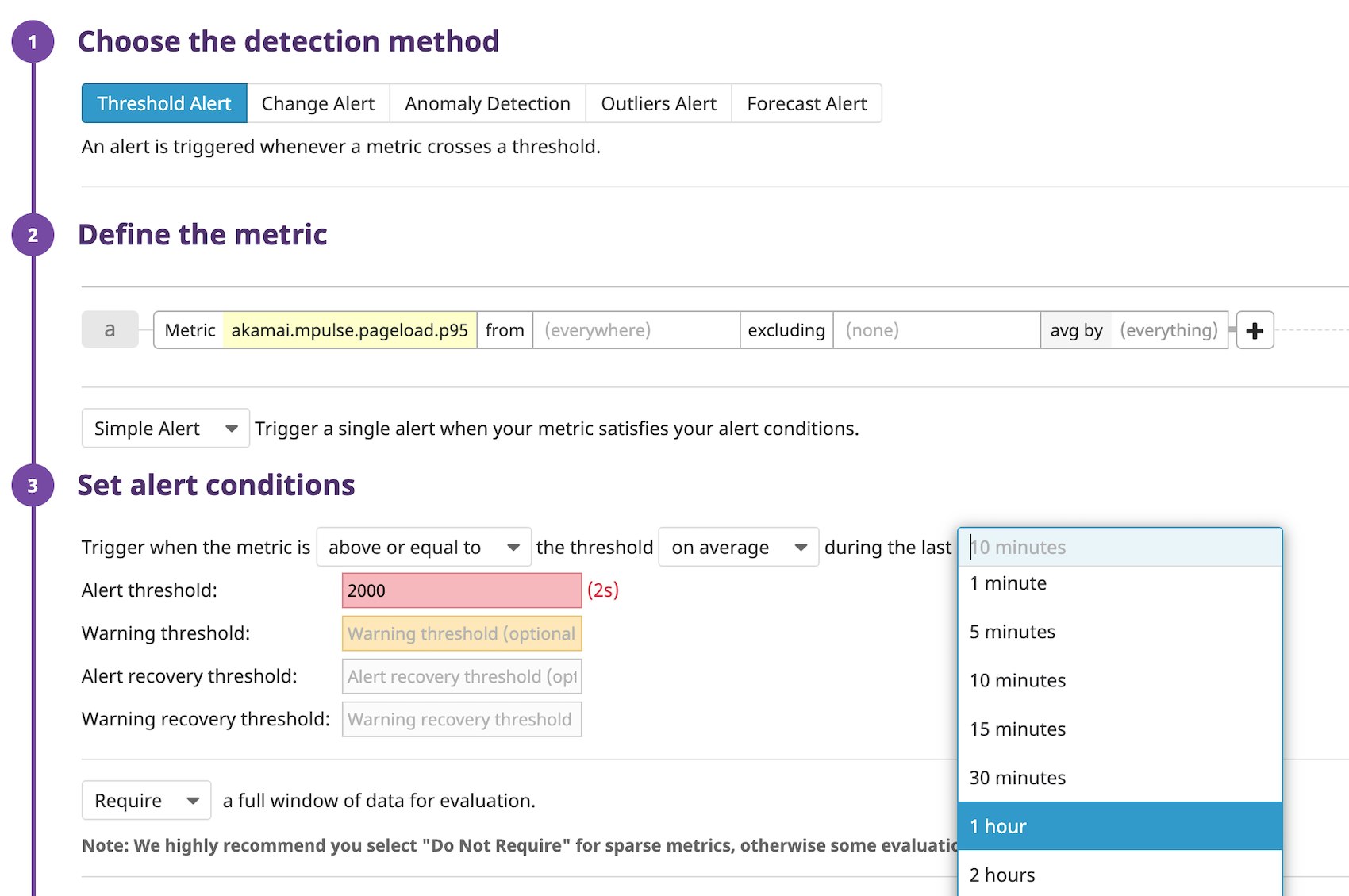Expand the 'above or equal to' dropdown
Viewport: 1349px width, 896px height.
click(423, 548)
